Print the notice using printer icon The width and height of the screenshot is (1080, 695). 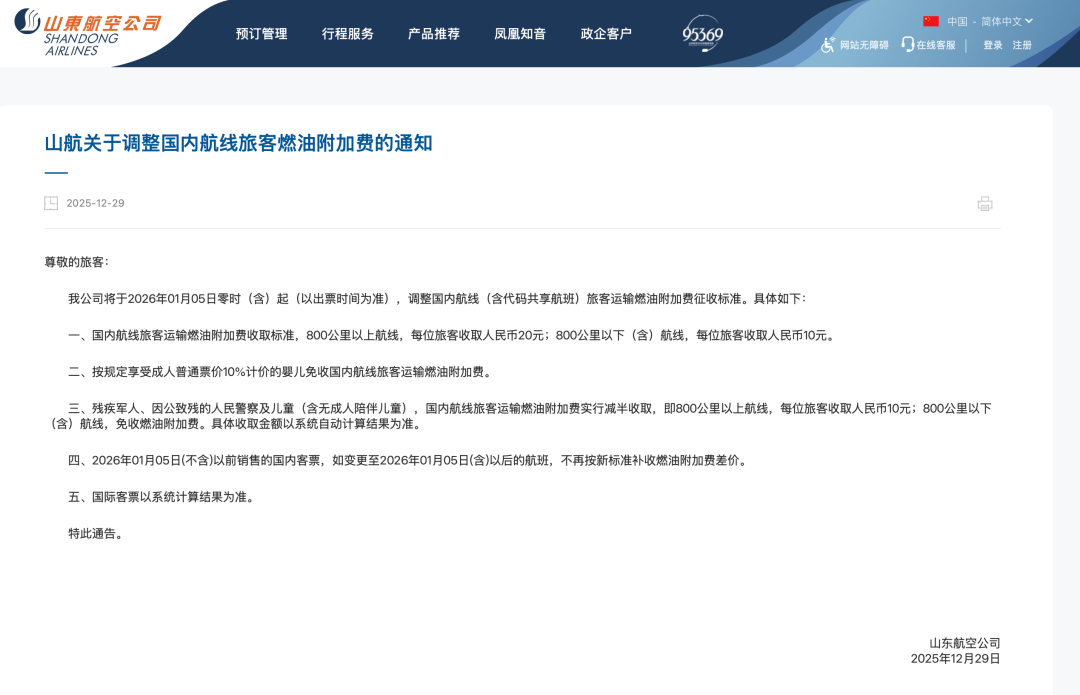click(x=985, y=204)
